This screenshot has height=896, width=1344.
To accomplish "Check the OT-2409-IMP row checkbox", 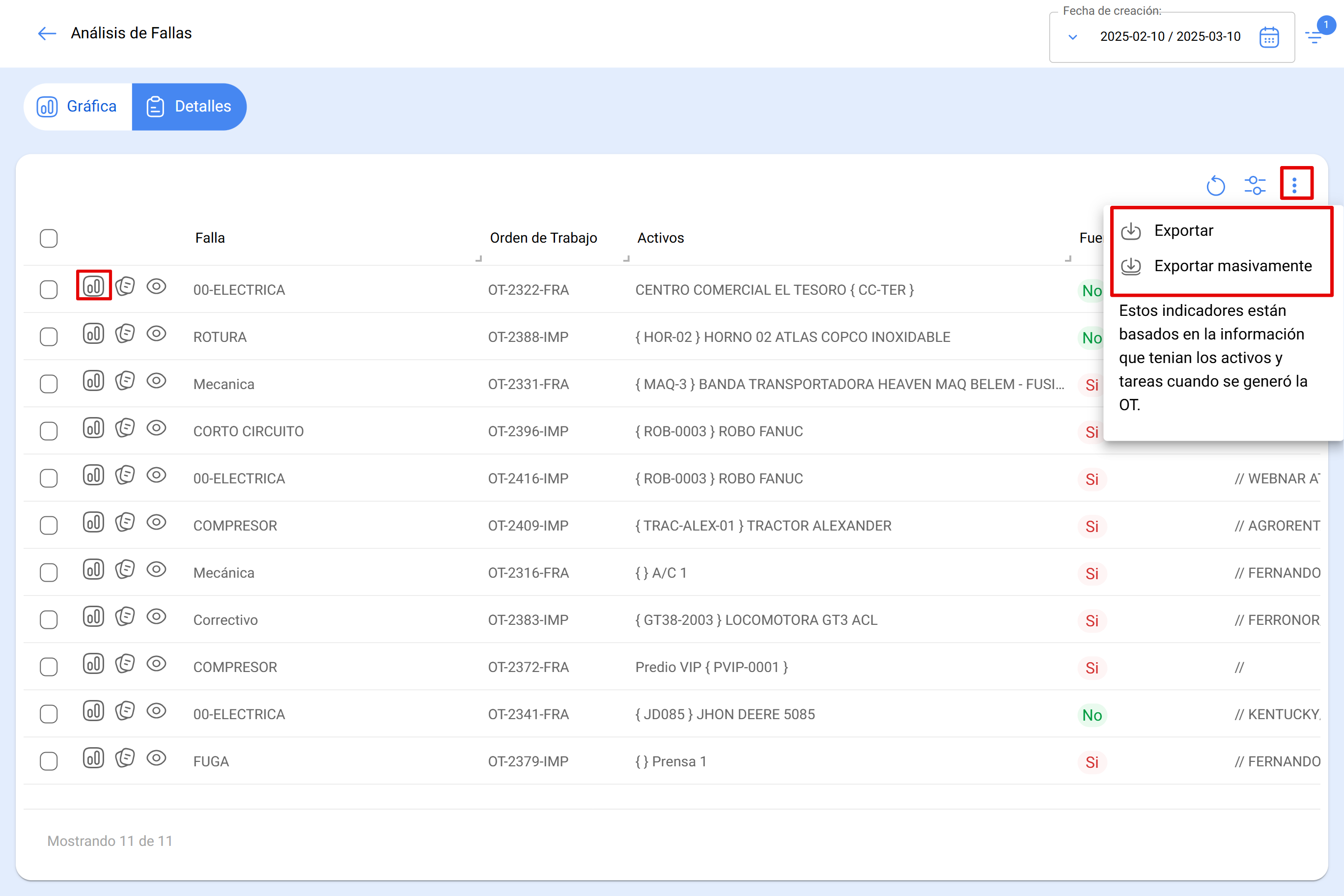I will click(x=49, y=526).
